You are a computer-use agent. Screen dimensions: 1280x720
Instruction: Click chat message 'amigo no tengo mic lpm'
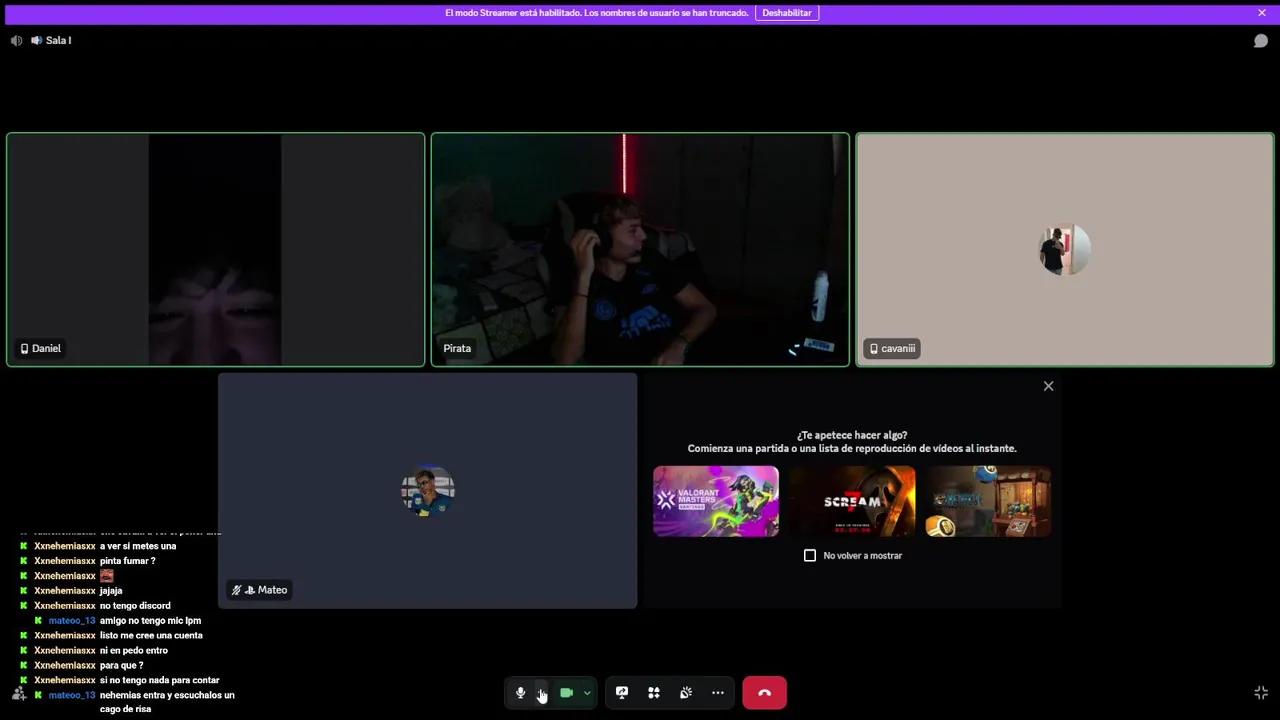tap(150, 621)
